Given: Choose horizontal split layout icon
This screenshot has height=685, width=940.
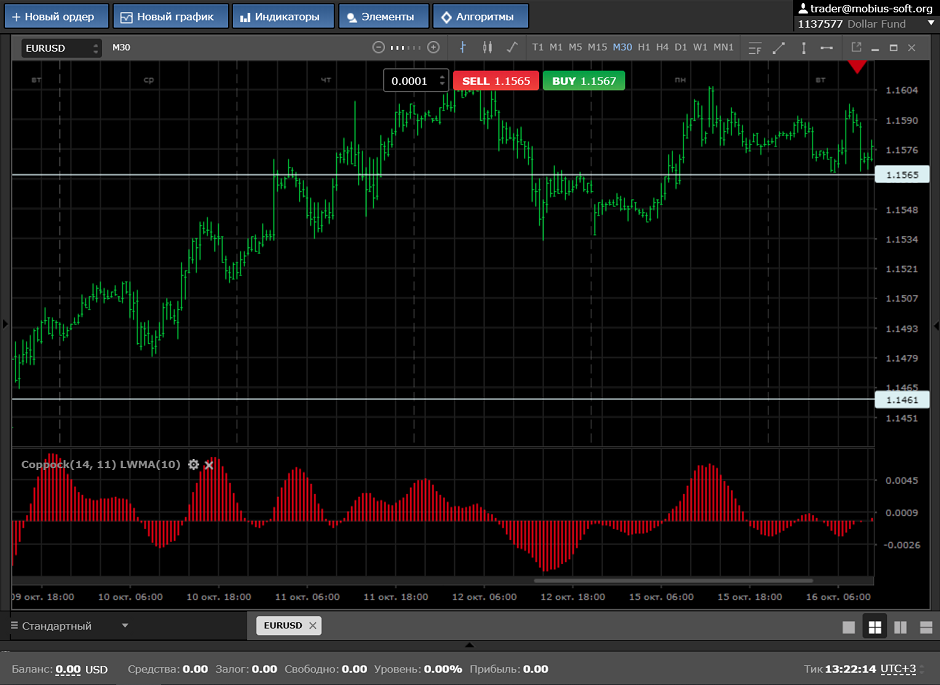Looking at the screenshot, I should 926,627.
